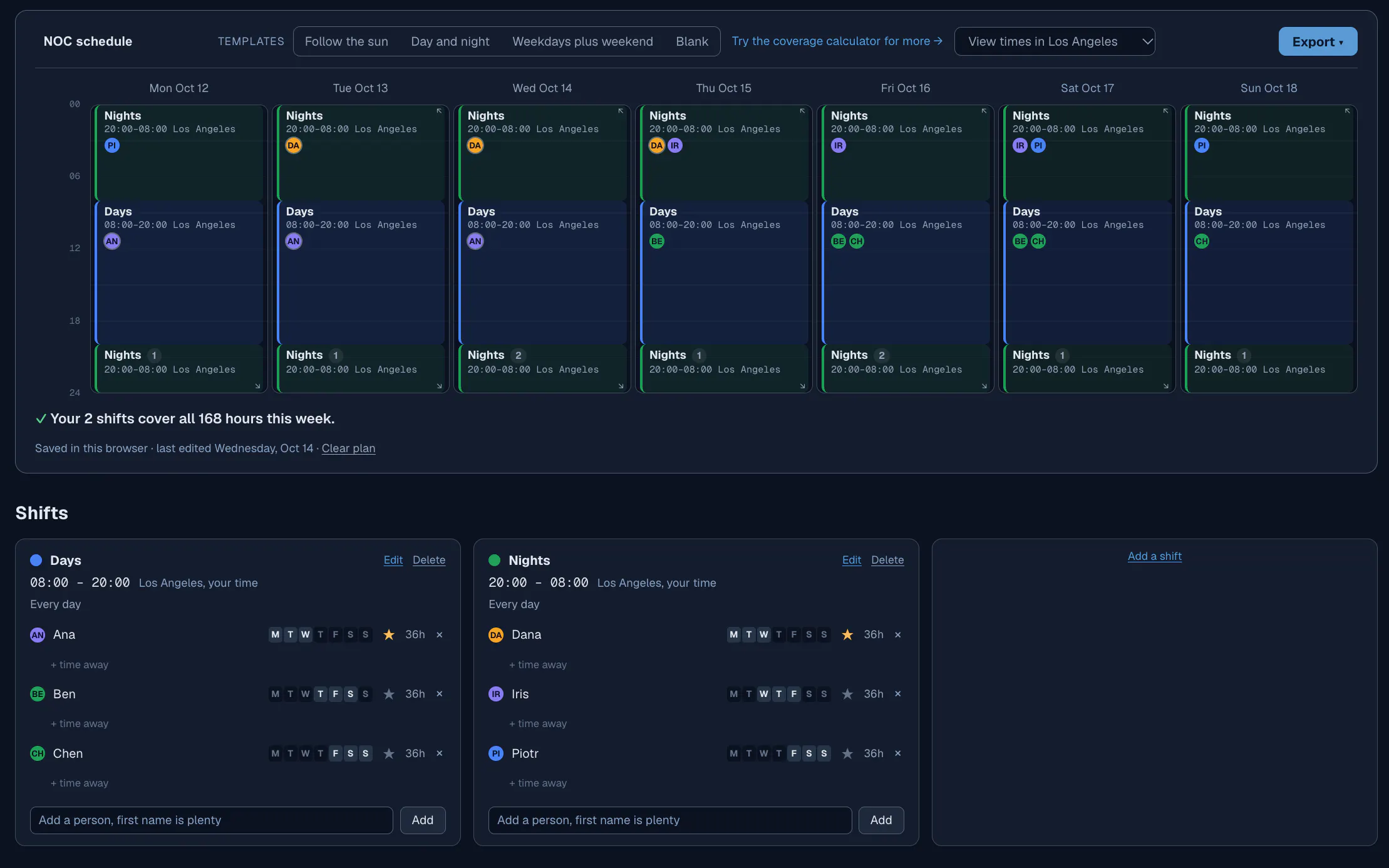Toggle Dana's Wednesday day chip
Viewport: 1389px width, 868px height.
coord(764,634)
